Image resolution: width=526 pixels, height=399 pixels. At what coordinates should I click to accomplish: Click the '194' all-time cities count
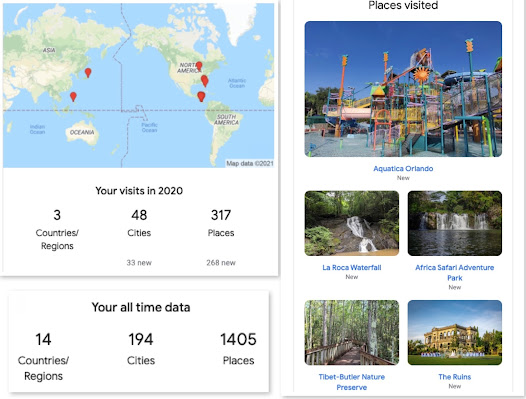point(141,339)
